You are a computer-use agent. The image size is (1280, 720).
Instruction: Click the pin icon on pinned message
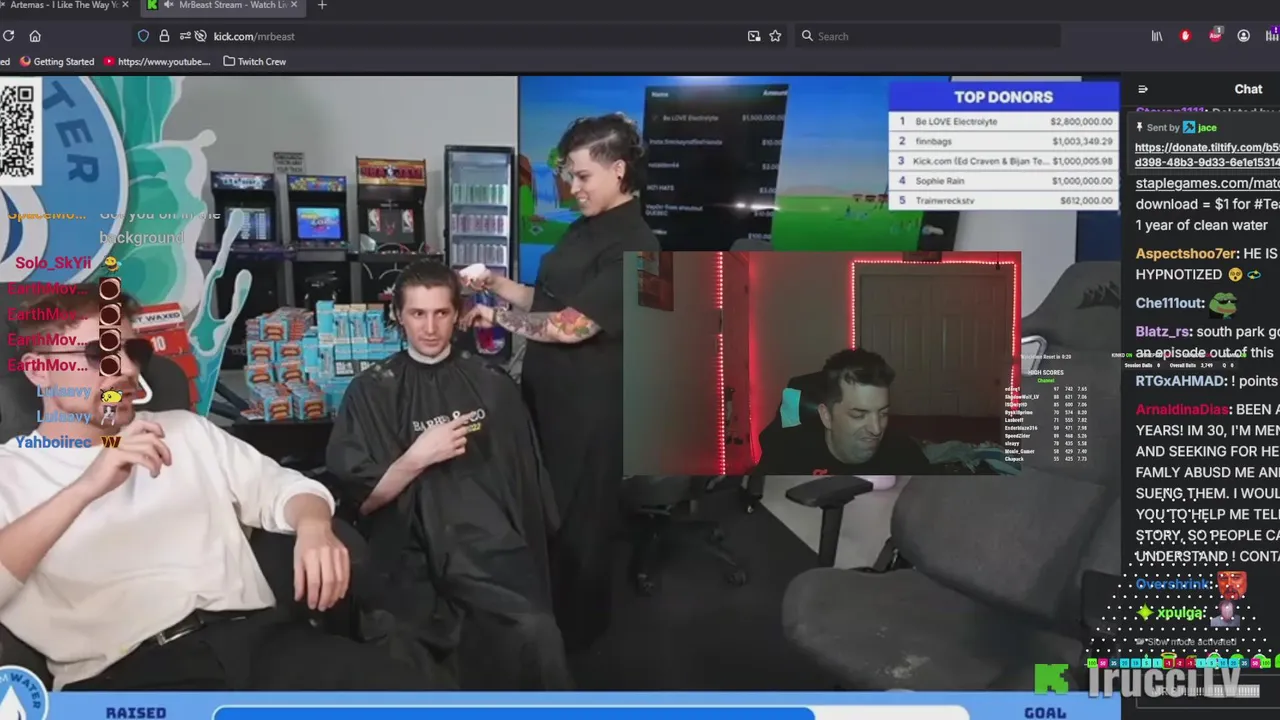click(1140, 127)
